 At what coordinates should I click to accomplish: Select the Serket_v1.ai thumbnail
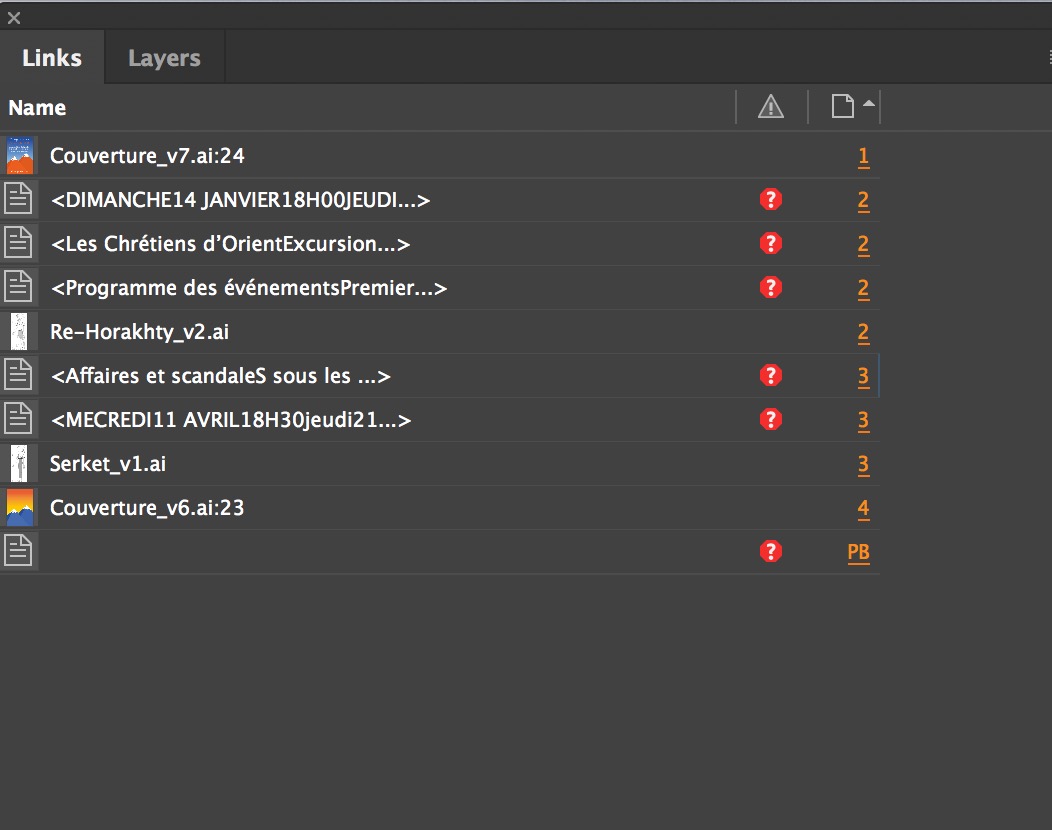click(19, 464)
